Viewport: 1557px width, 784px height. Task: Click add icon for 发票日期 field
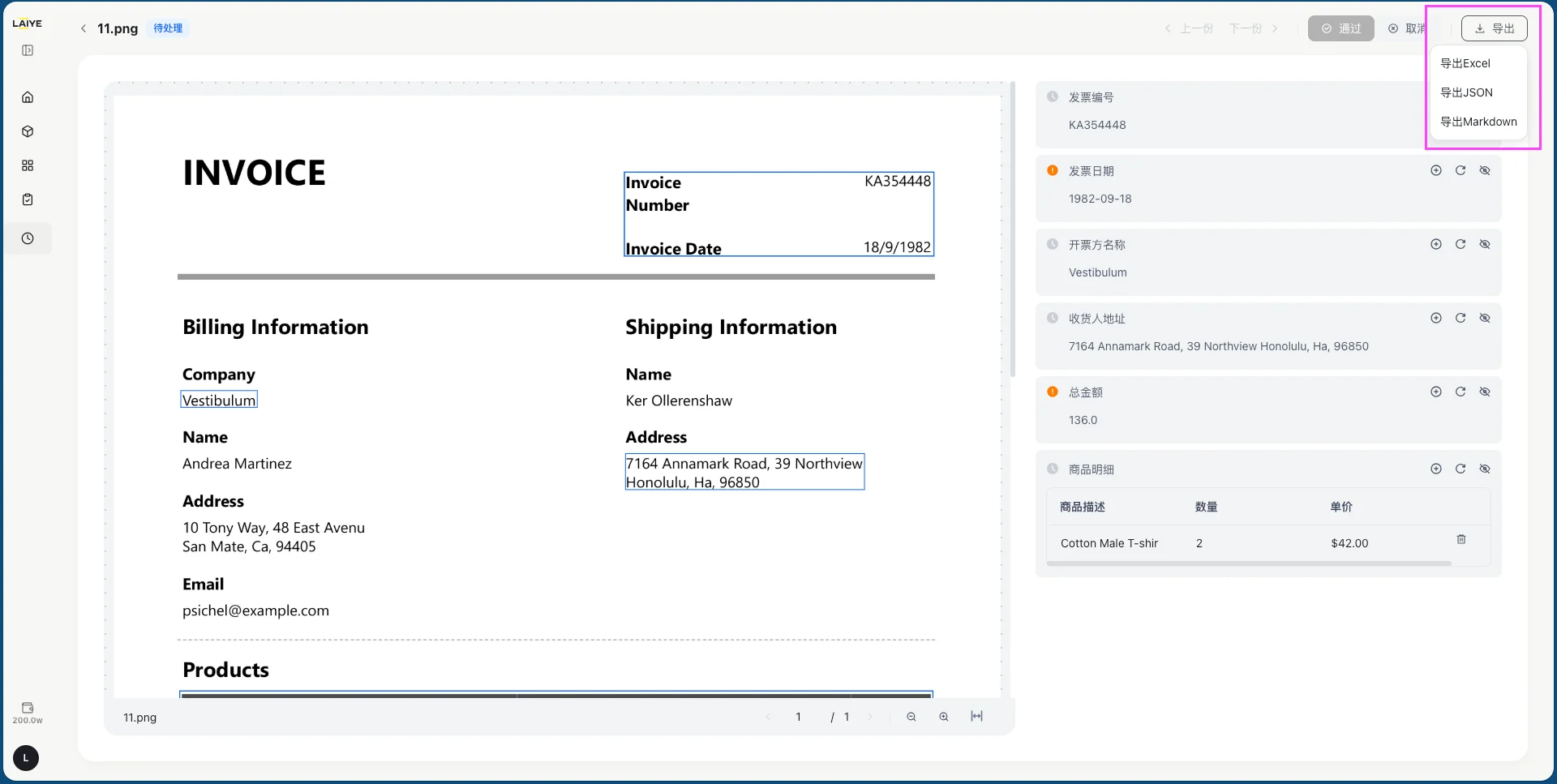pos(1436,170)
